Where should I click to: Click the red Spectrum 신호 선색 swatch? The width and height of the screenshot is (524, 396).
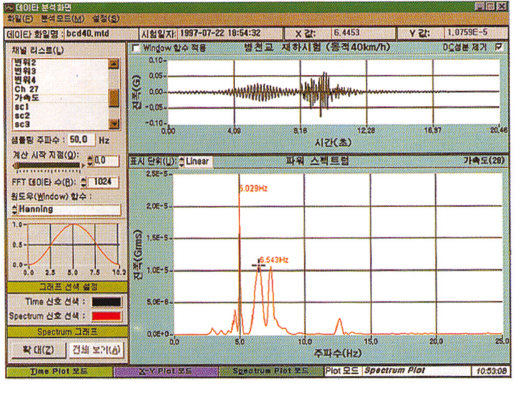(106, 316)
